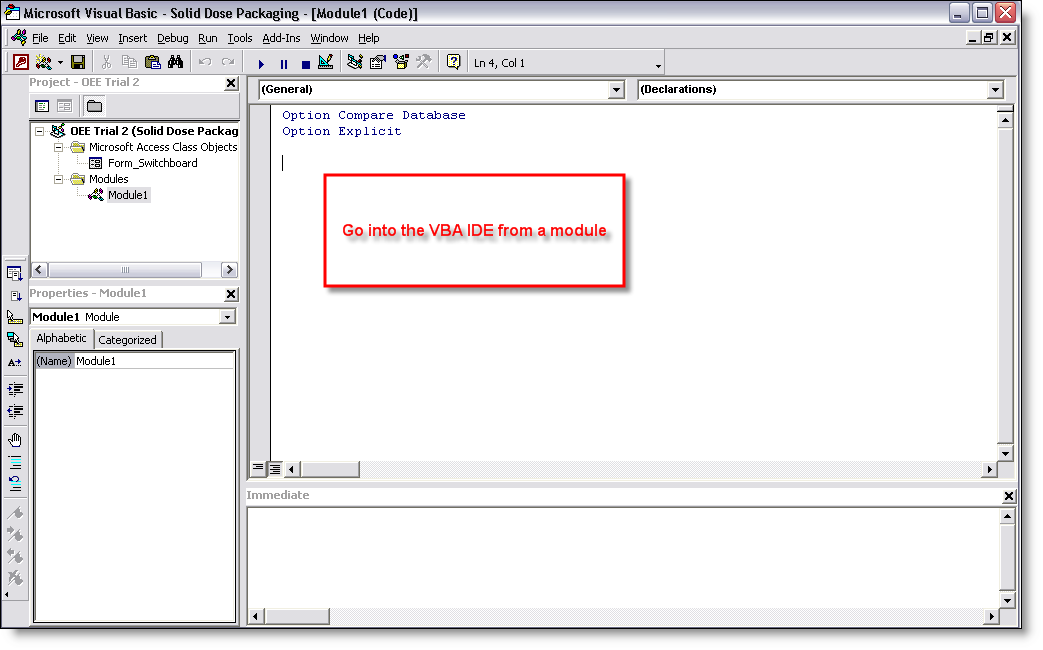Click the Paste clipboard icon

[x=152, y=63]
